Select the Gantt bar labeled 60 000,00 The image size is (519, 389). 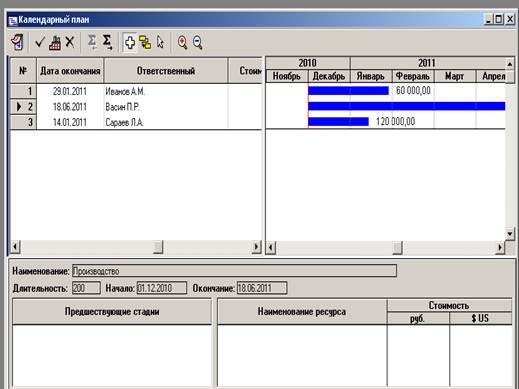(348, 91)
